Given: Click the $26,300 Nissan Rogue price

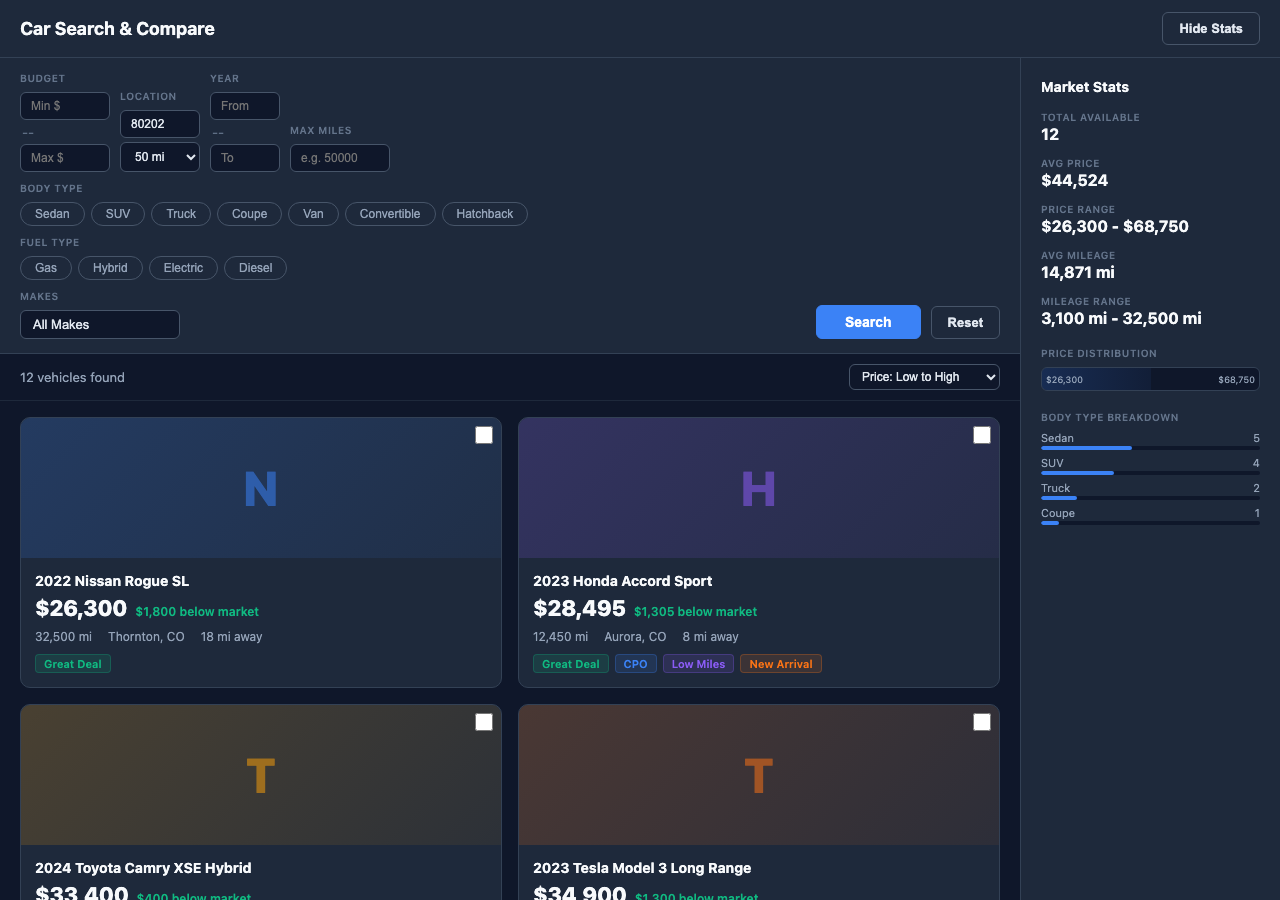Looking at the screenshot, I should click(81, 608).
